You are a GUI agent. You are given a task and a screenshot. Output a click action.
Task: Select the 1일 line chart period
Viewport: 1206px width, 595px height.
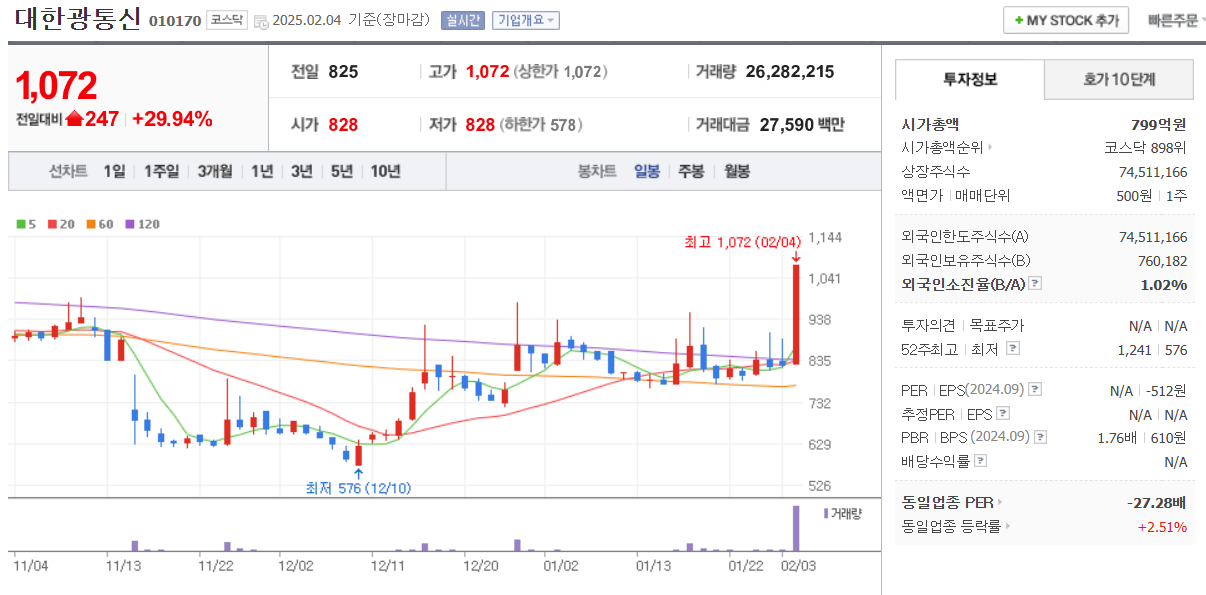pos(114,171)
